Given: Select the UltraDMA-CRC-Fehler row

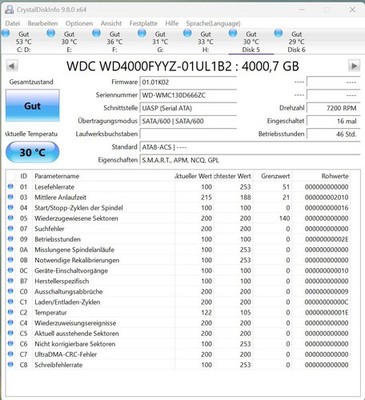Looking at the screenshot, I should coord(178,354).
